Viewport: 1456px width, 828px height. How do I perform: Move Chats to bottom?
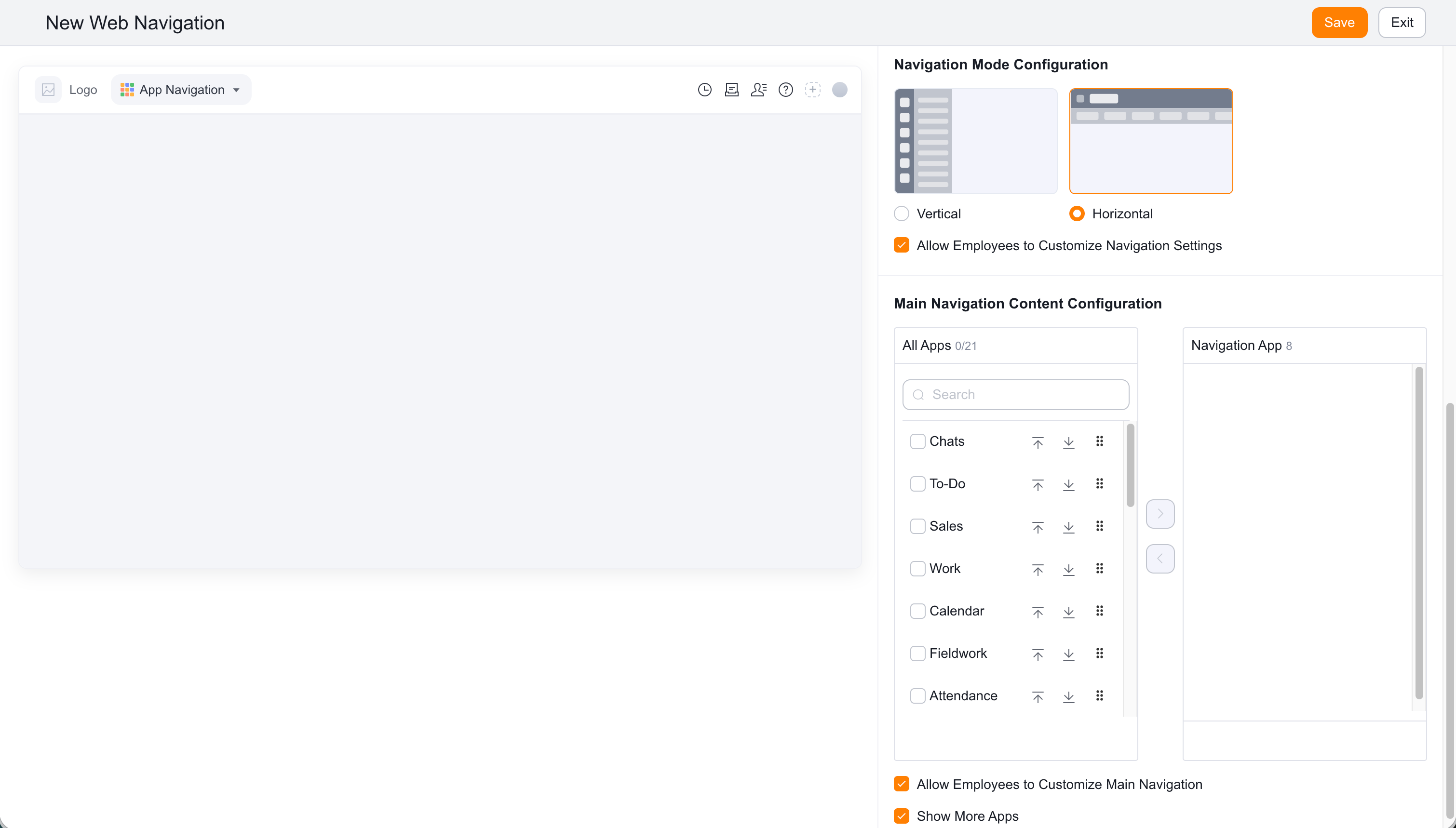[x=1069, y=442]
